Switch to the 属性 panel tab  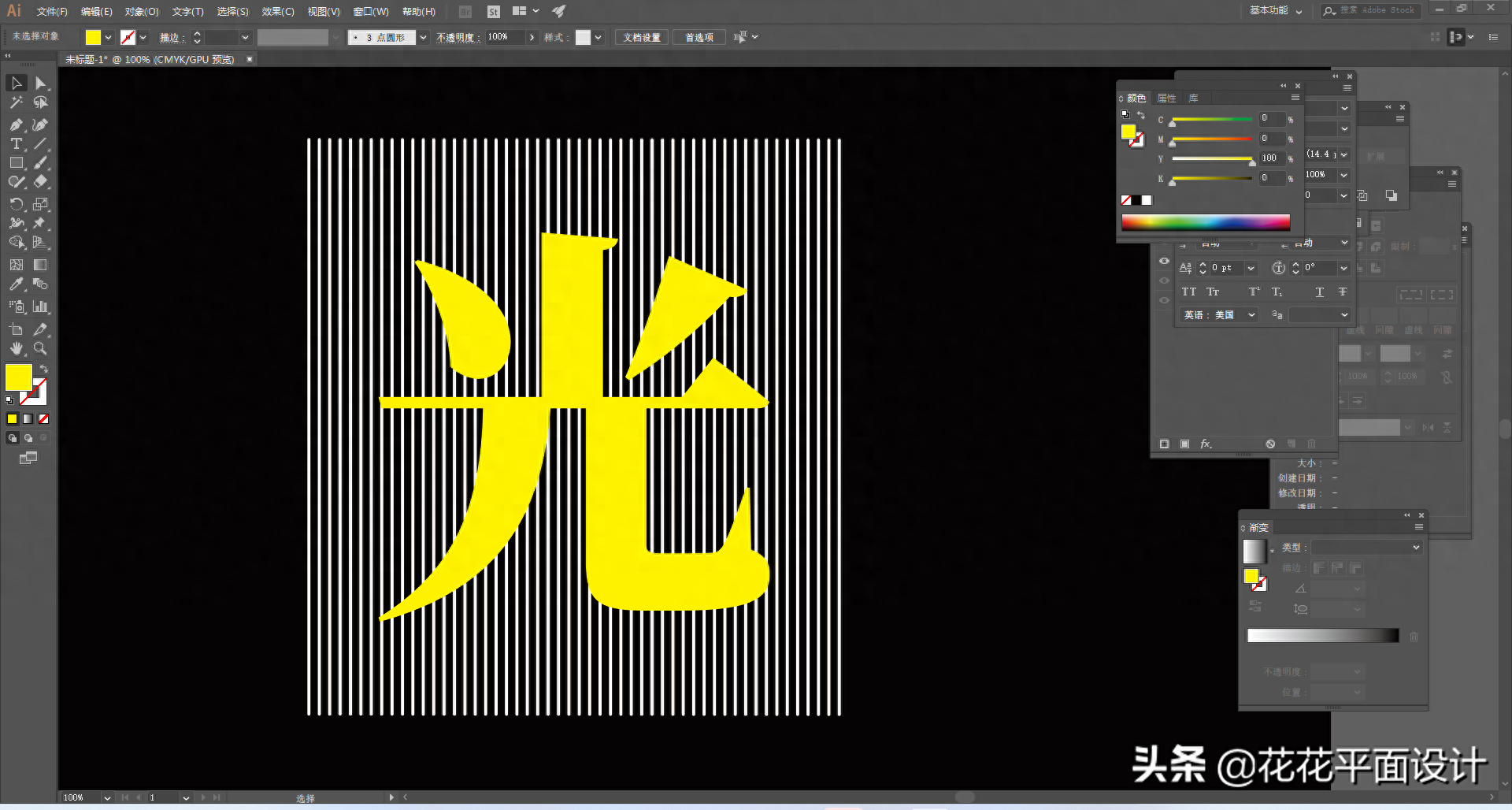tap(1166, 98)
